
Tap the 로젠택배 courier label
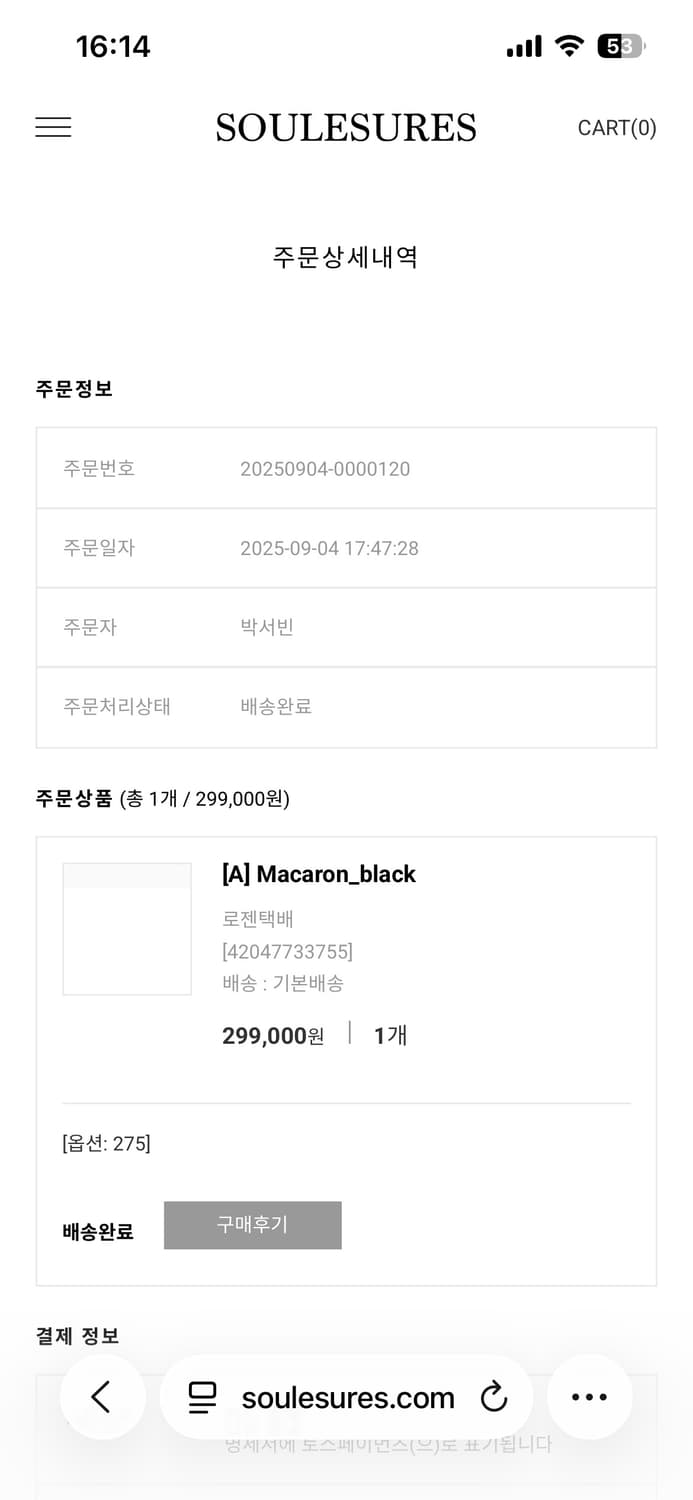(259, 918)
